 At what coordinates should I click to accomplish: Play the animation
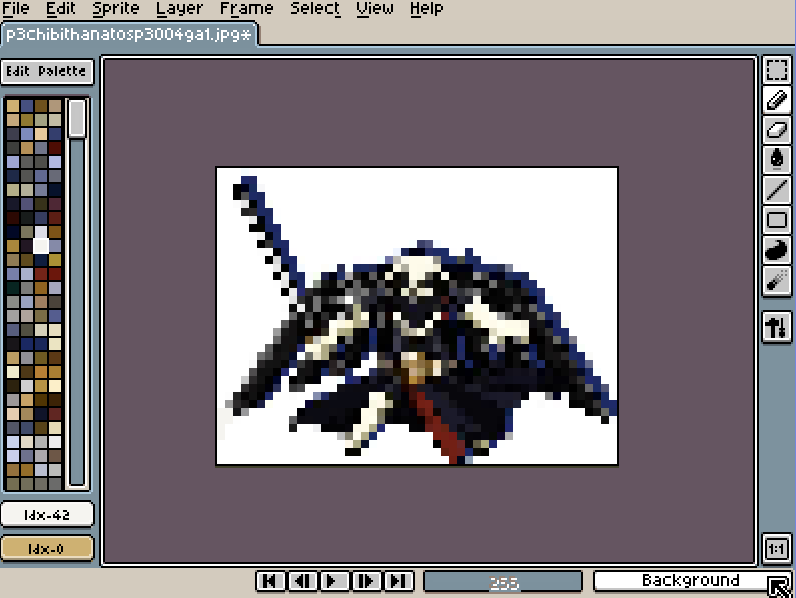(x=334, y=581)
